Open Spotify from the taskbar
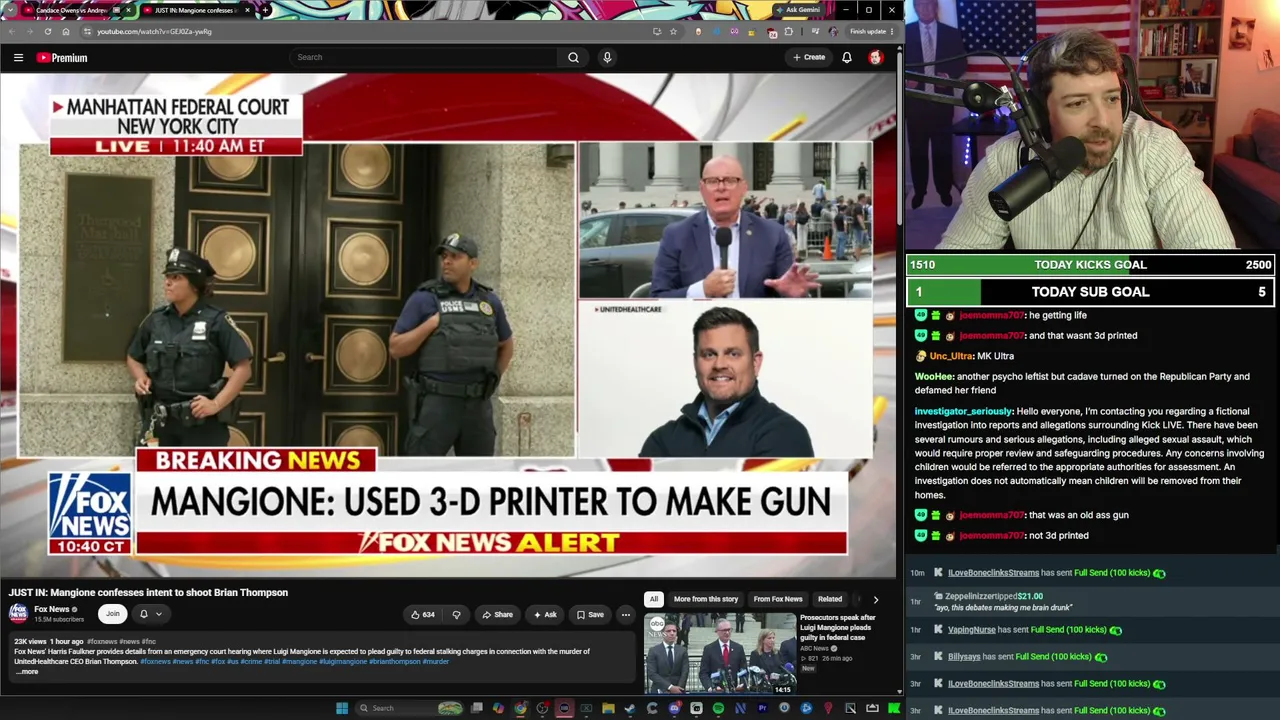This screenshot has width=1280, height=720. coord(718,708)
